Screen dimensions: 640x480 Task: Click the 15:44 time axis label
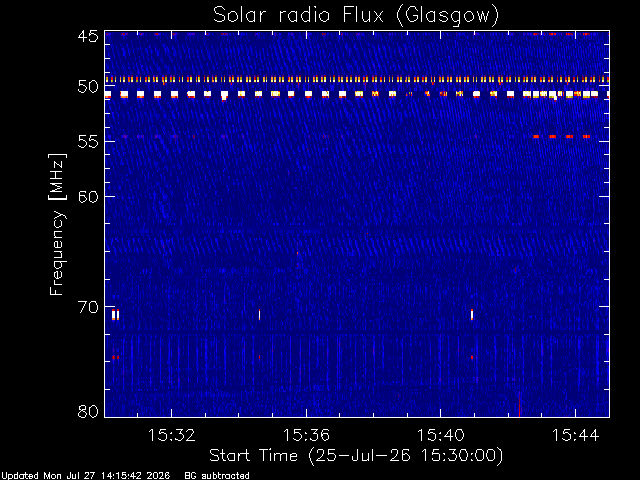tap(575, 435)
